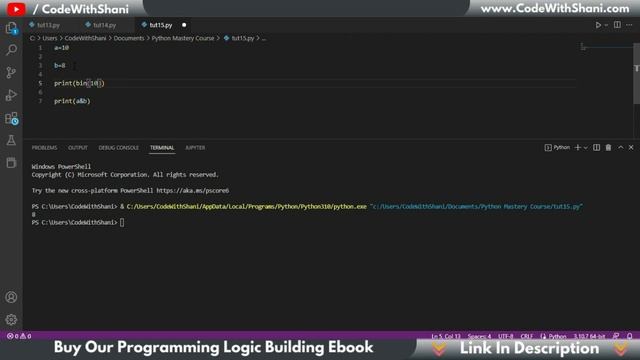Select the Python terminal shell label
The width and height of the screenshot is (640, 360).
pos(557,147)
